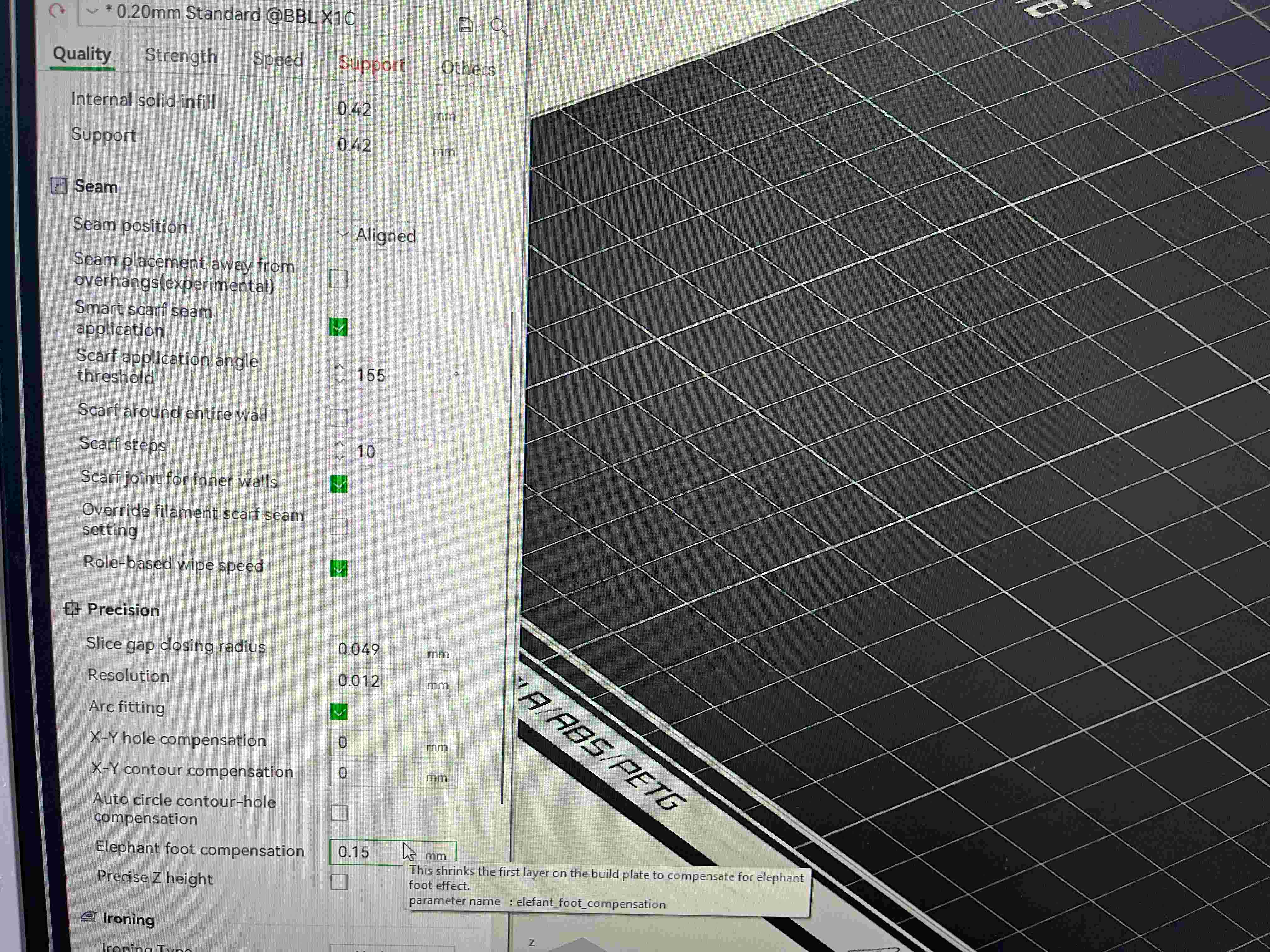
Task: Decrease Scarf application angle threshold with down arrow
Action: (340, 381)
